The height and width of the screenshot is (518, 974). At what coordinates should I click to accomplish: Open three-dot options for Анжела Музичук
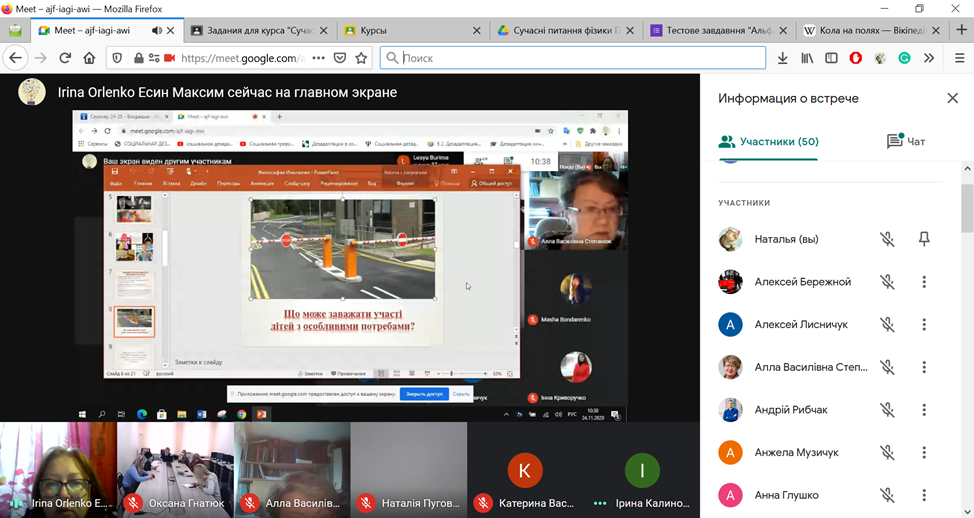[x=924, y=453]
